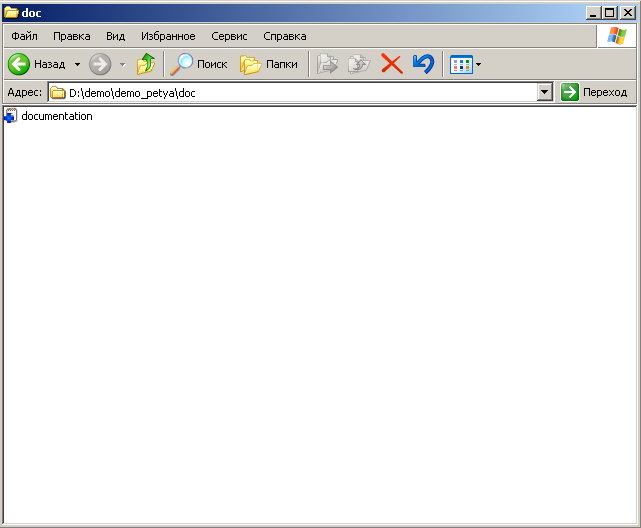The height and width of the screenshot is (528, 641).
Task: Go up one folder level
Action: 146,64
